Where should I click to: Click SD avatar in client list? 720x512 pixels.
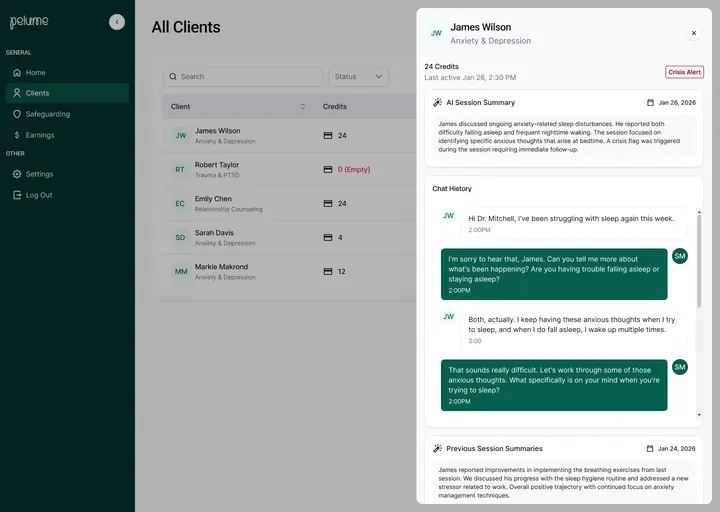[180, 237]
